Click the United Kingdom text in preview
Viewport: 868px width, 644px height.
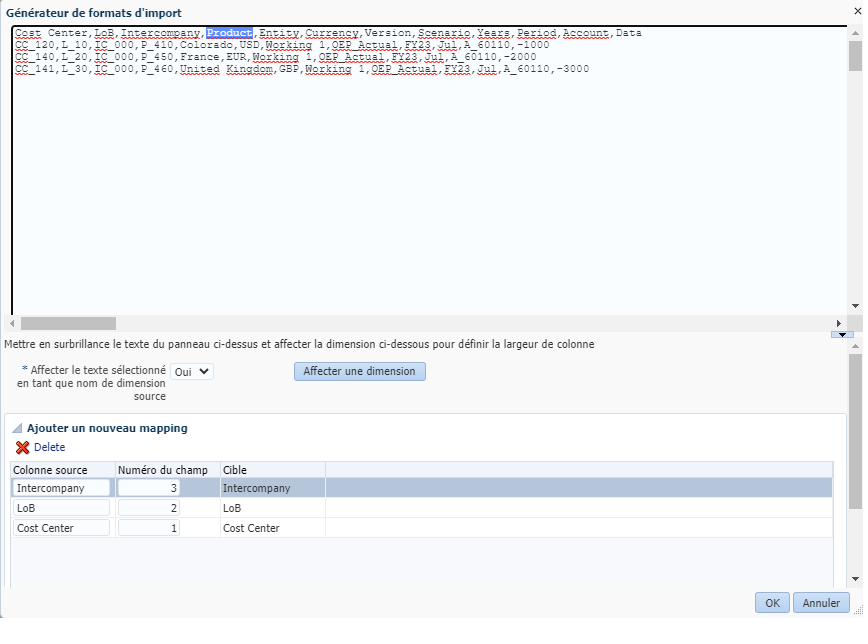tap(226, 69)
